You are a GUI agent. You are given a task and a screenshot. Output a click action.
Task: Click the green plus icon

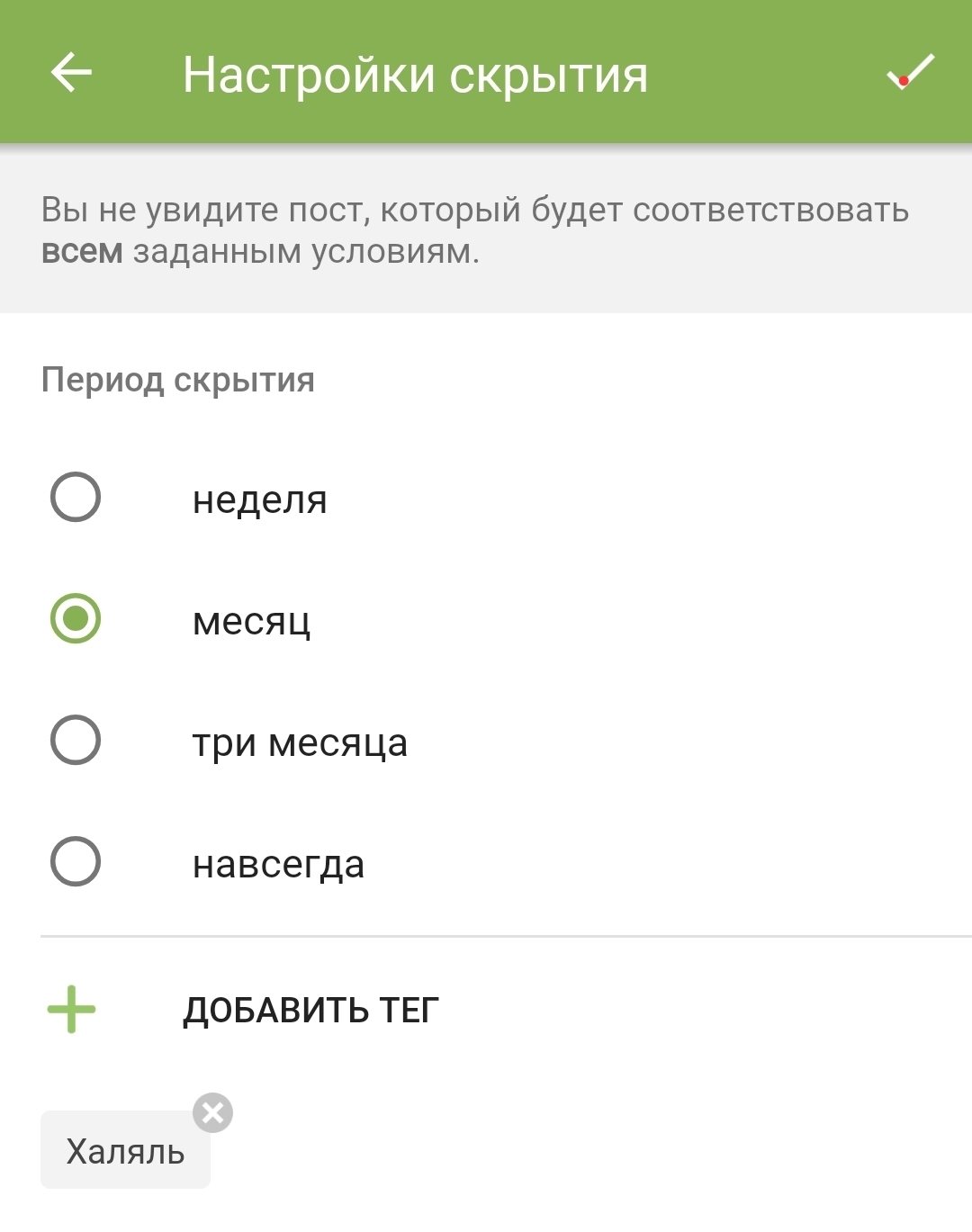pos(72,1009)
